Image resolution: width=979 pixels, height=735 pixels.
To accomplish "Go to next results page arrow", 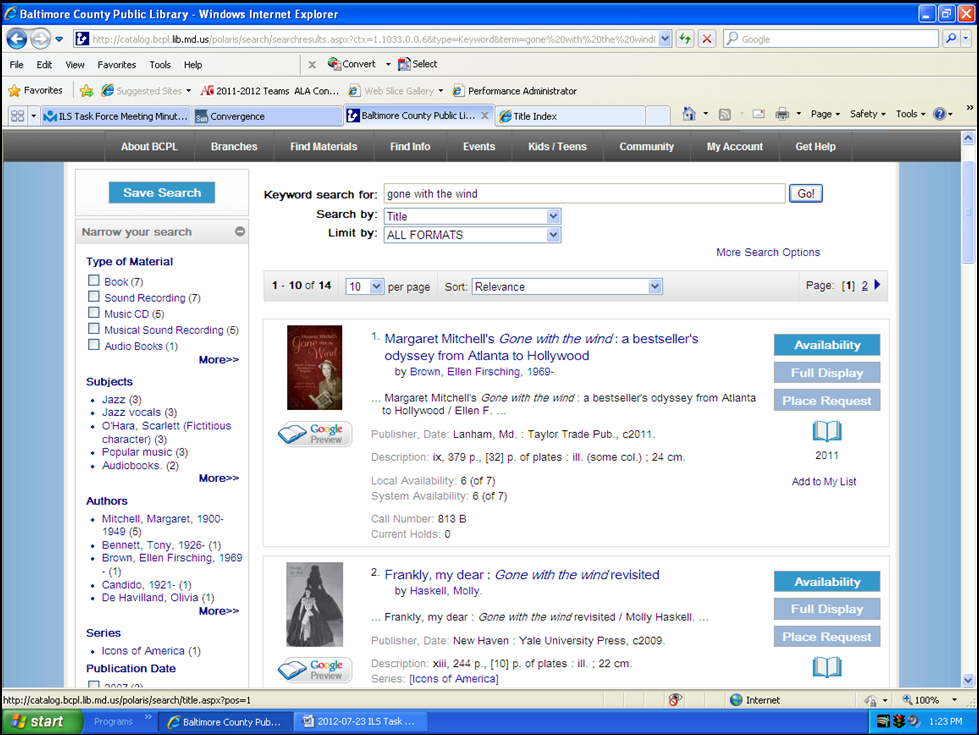I will click(x=877, y=285).
